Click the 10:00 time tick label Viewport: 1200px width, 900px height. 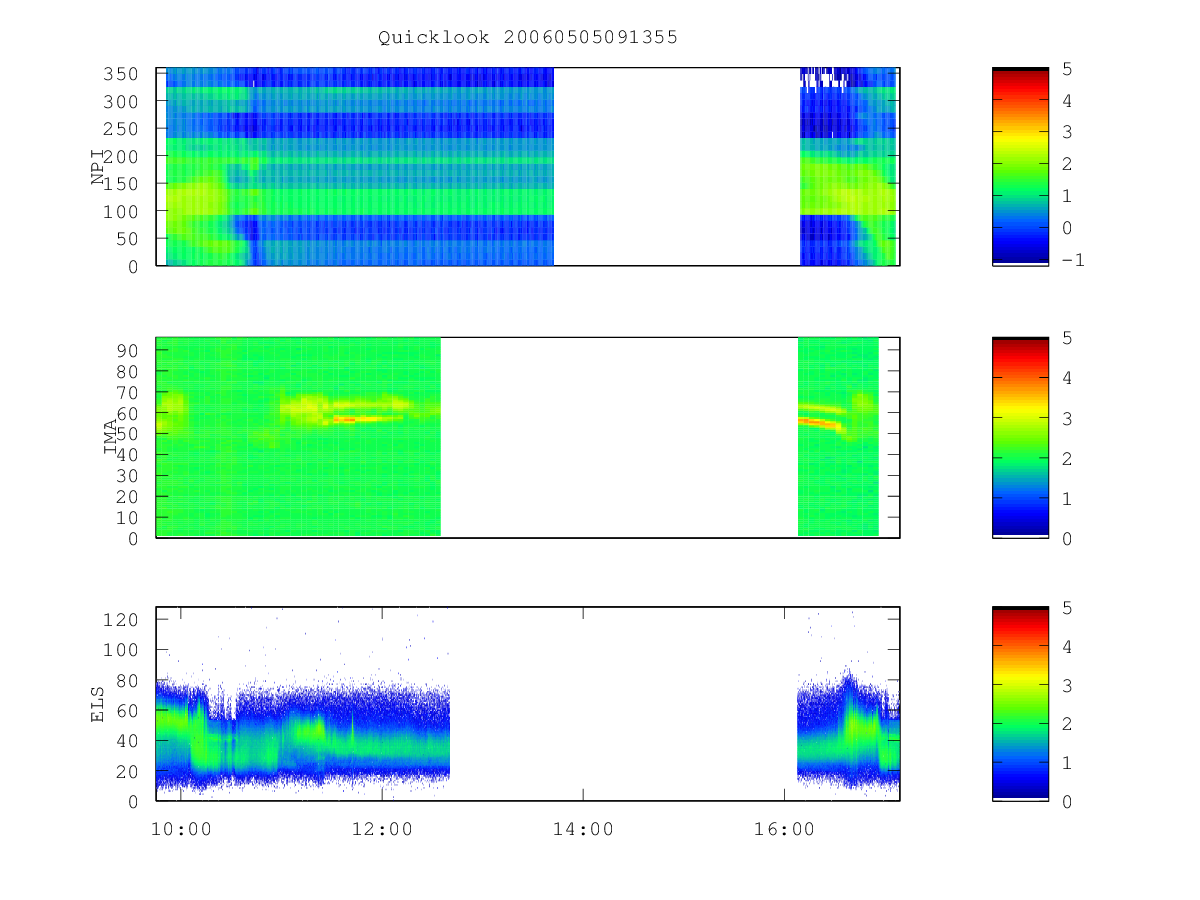[181, 829]
